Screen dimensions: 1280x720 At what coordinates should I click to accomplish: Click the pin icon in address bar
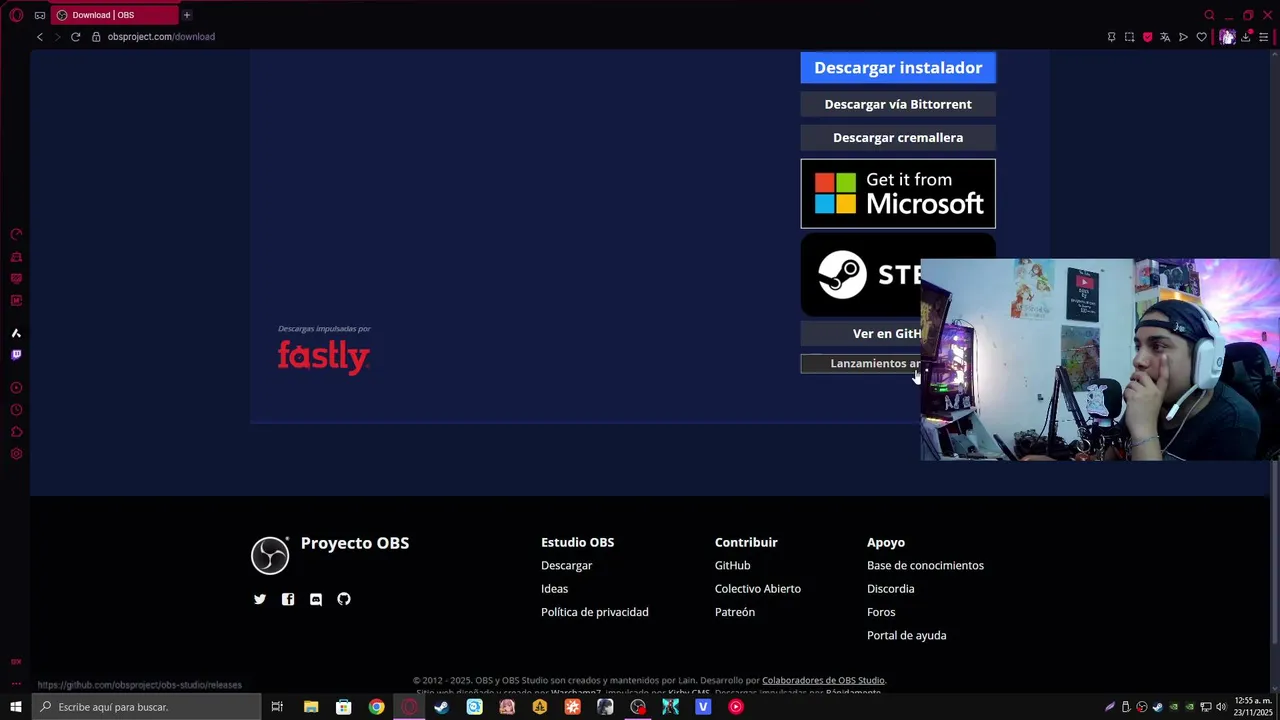1111,37
